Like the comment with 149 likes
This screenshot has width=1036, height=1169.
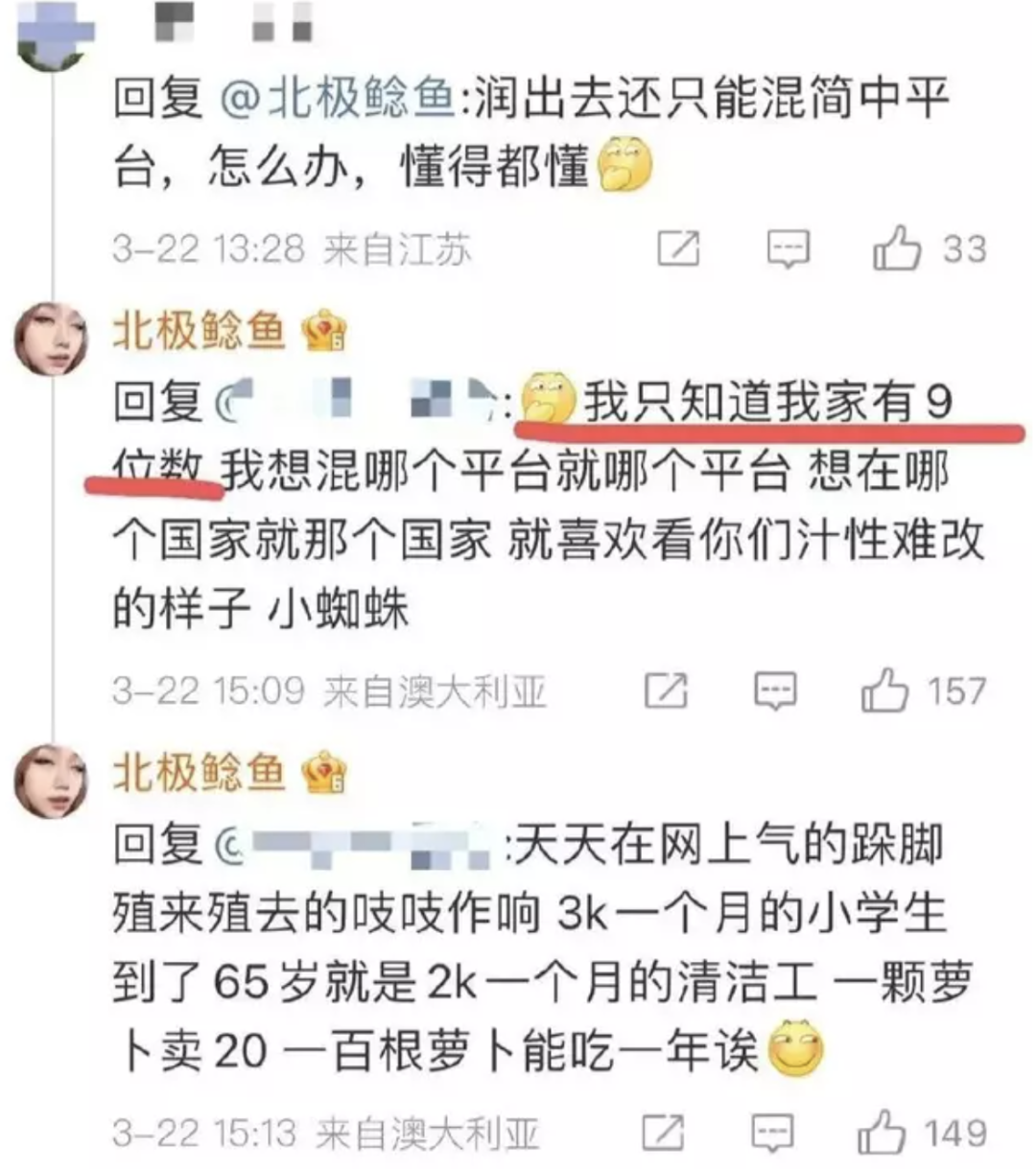882,1133
